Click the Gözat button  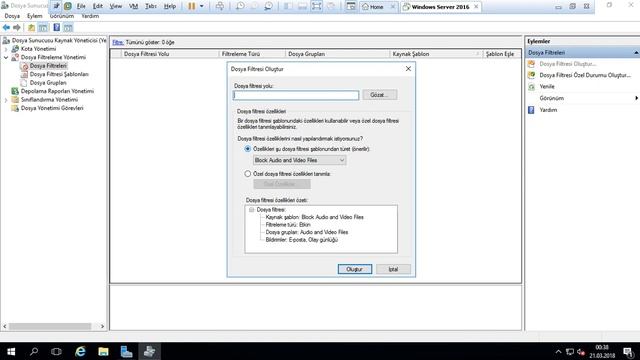(380, 95)
